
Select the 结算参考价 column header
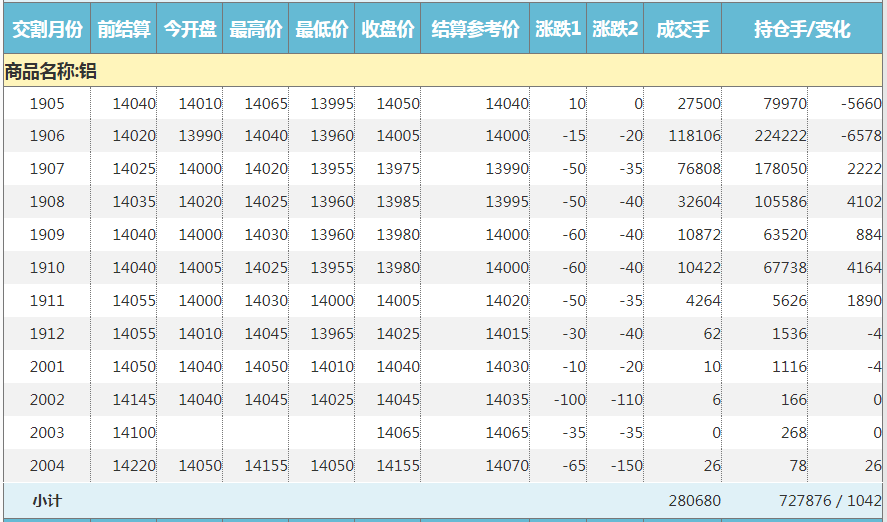click(x=475, y=30)
